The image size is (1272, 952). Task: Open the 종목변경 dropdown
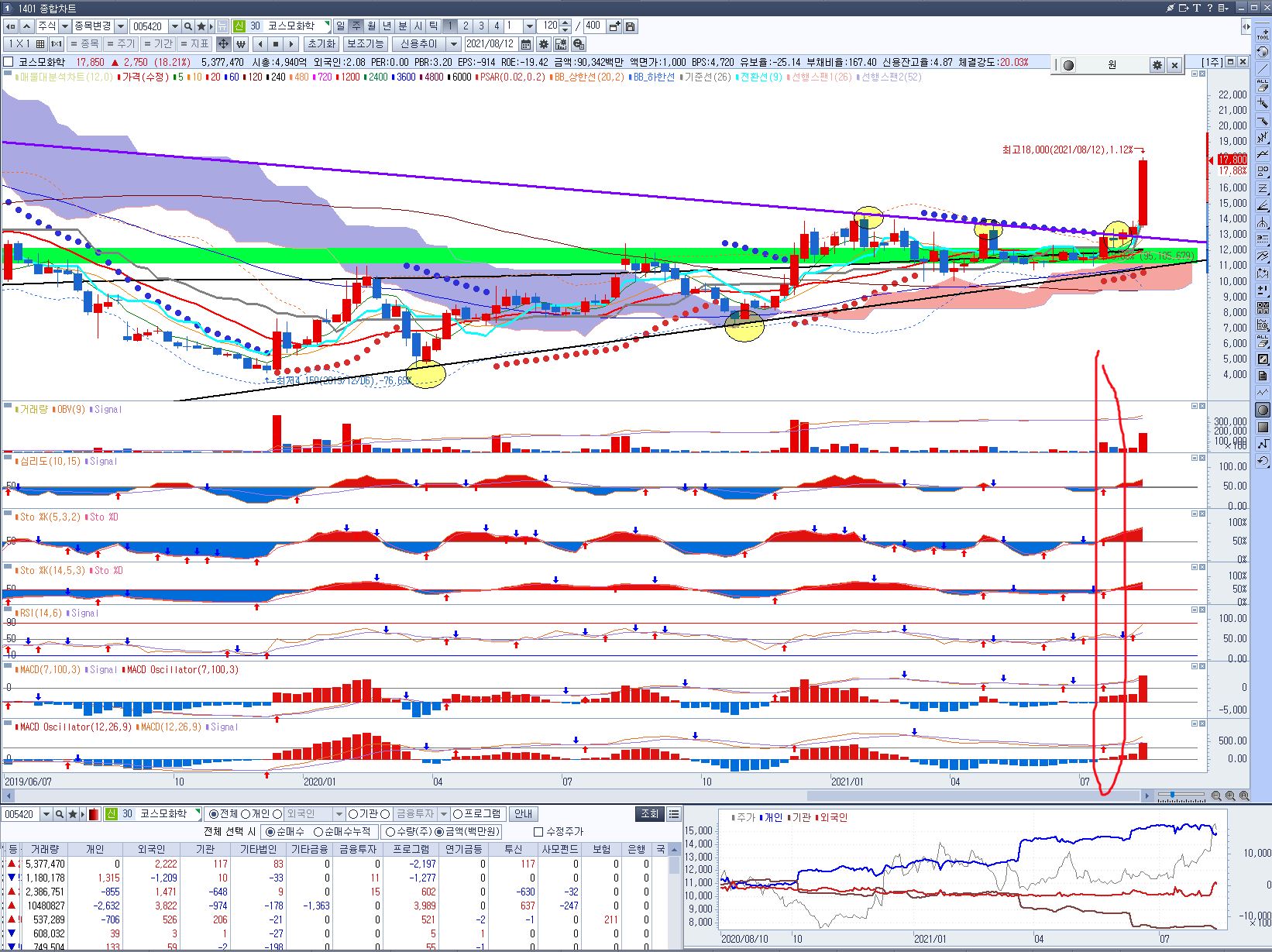[121, 26]
